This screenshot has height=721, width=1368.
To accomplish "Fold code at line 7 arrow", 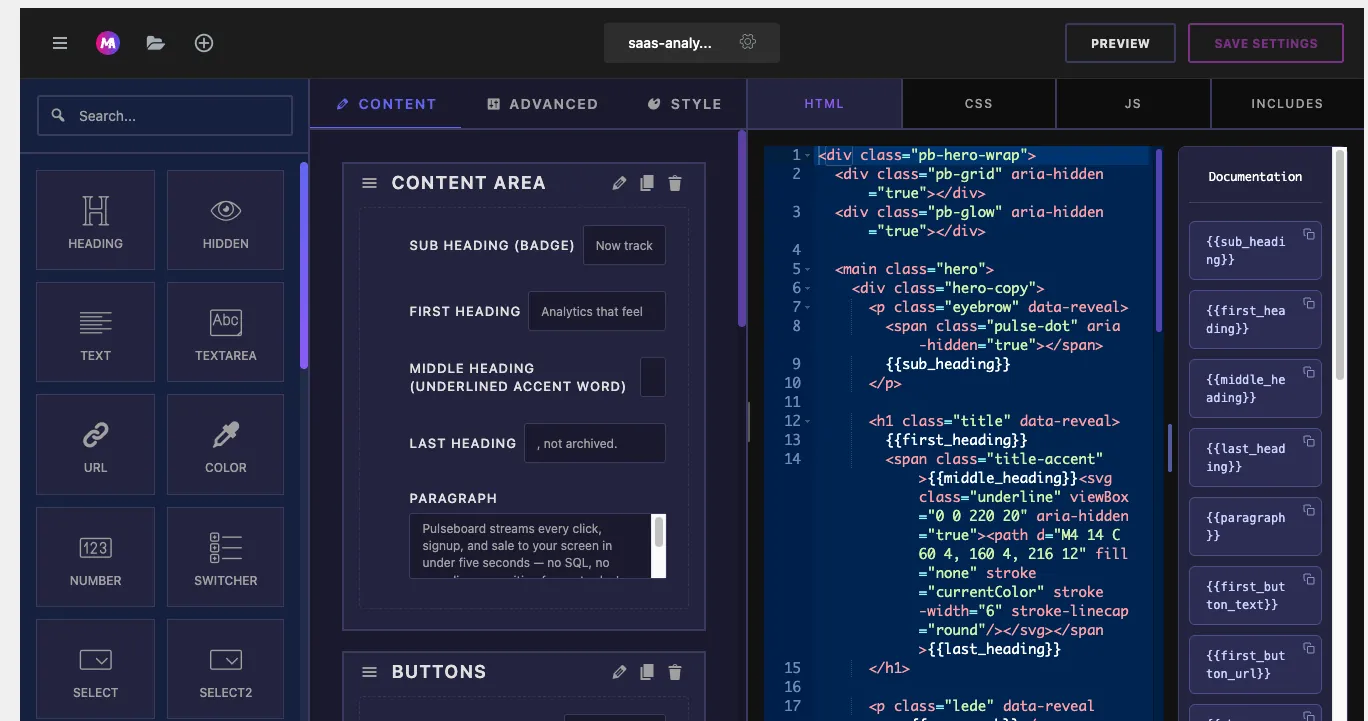I will point(808,308).
